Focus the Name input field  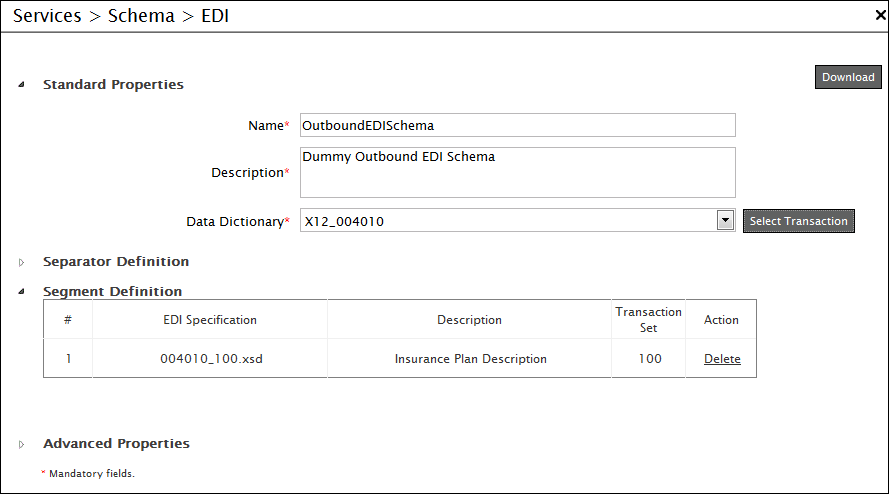[x=517, y=125]
